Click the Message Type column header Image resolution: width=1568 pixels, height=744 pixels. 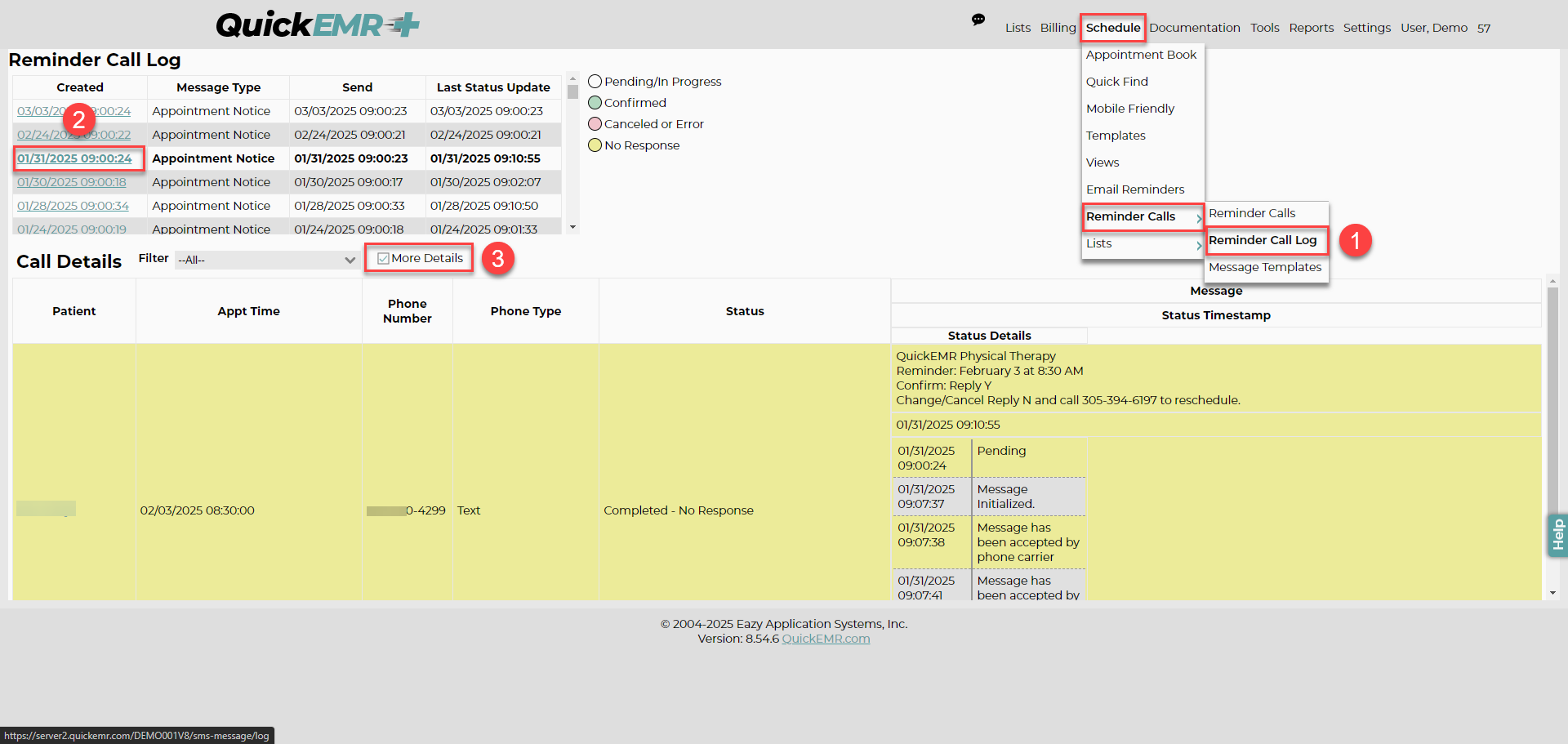coord(218,87)
